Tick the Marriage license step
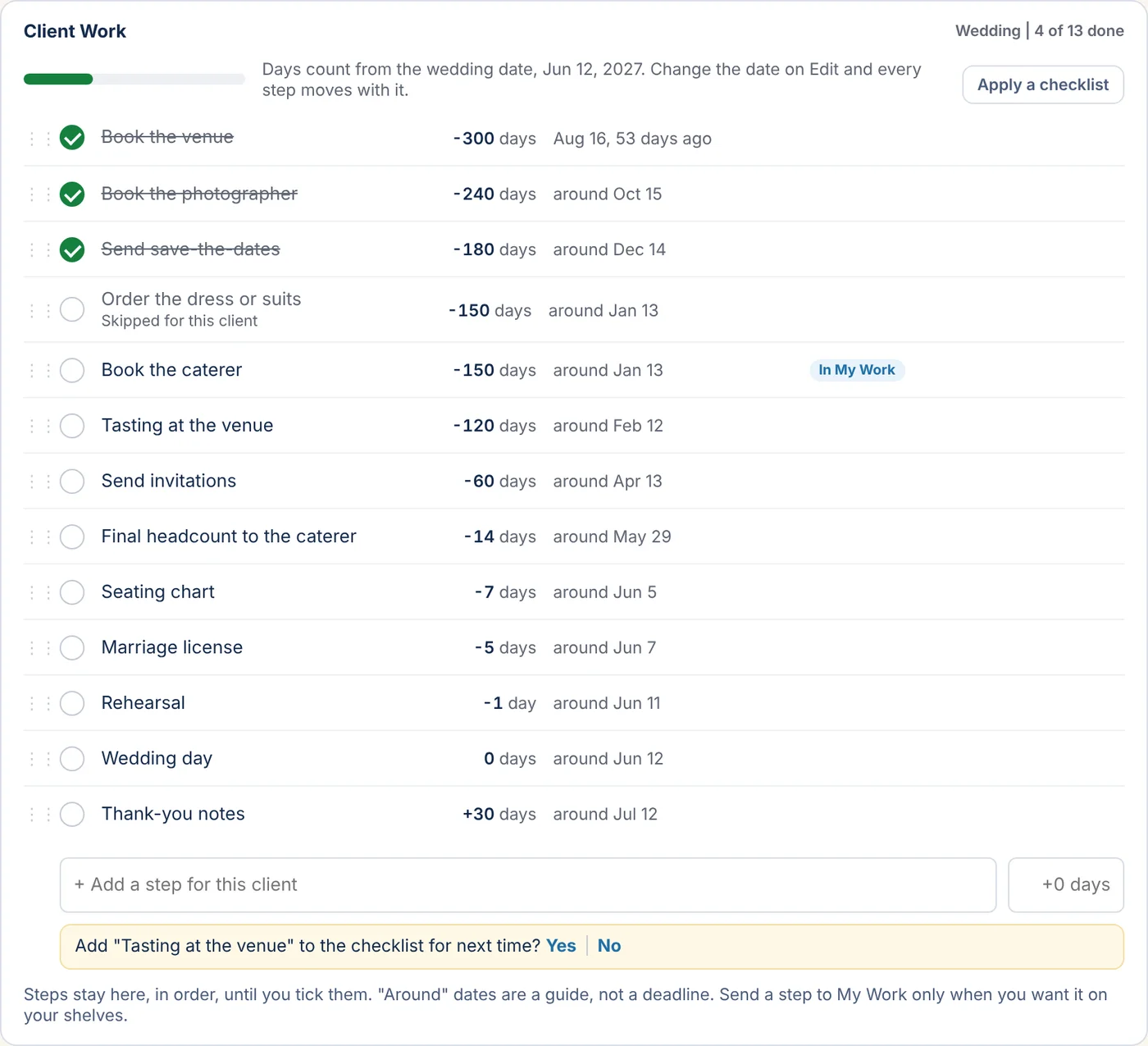Viewport: 1148px width, 1046px height. click(x=72, y=648)
